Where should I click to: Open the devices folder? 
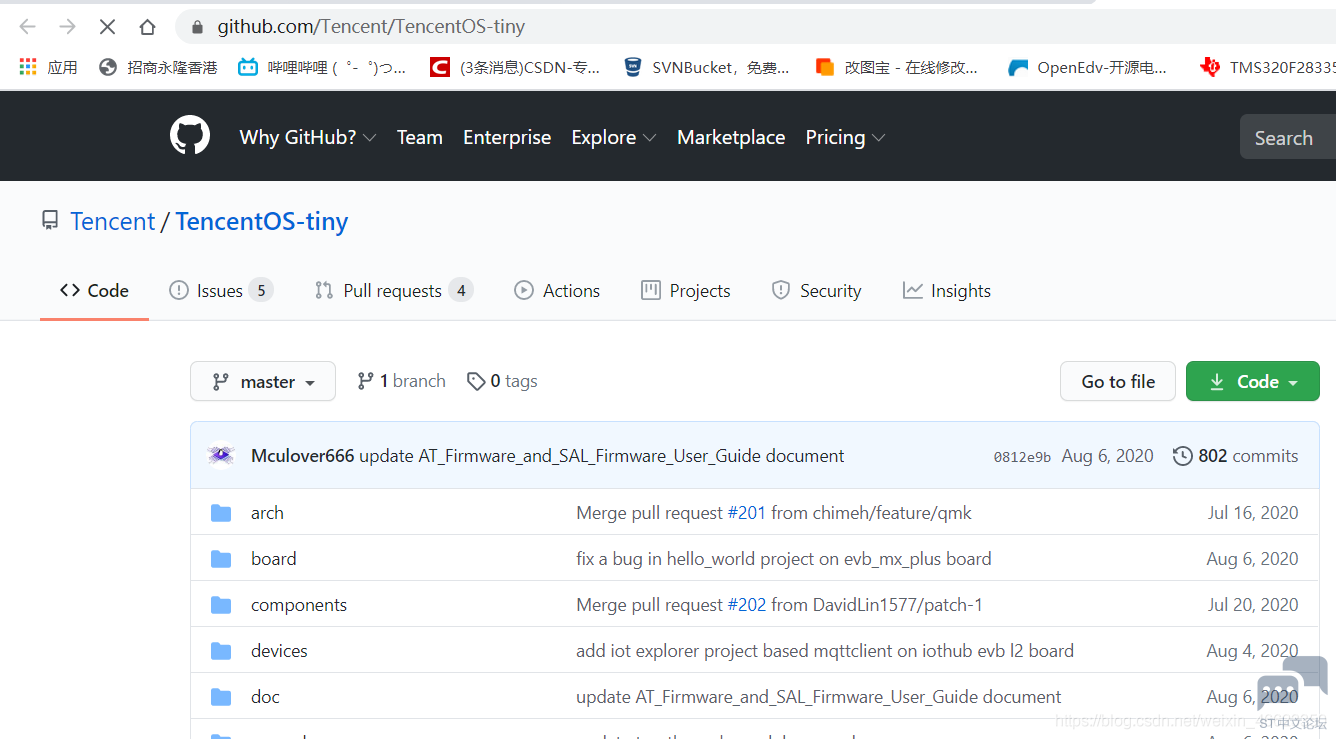click(279, 651)
